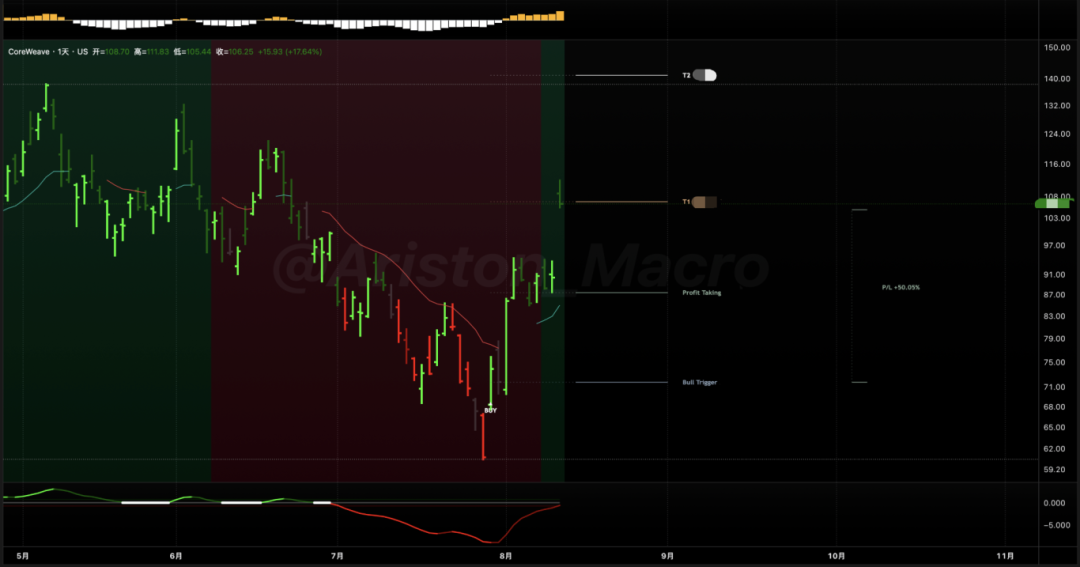Image resolution: width=1080 pixels, height=567 pixels.
Task: Select the green current price tag on axis
Action: pyautogui.click(x=1053, y=203)
